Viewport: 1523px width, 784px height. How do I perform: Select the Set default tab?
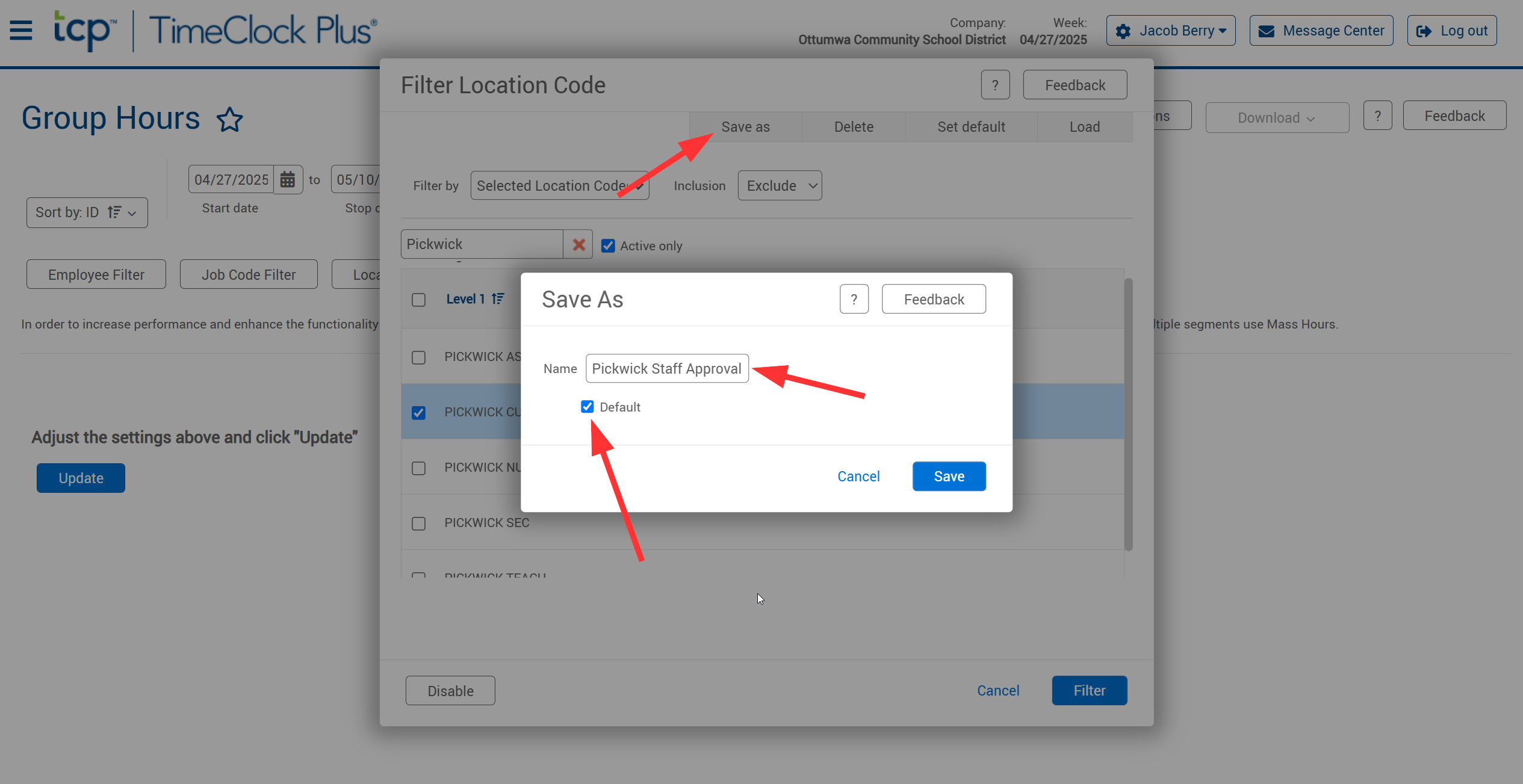(x=970, y=127)
